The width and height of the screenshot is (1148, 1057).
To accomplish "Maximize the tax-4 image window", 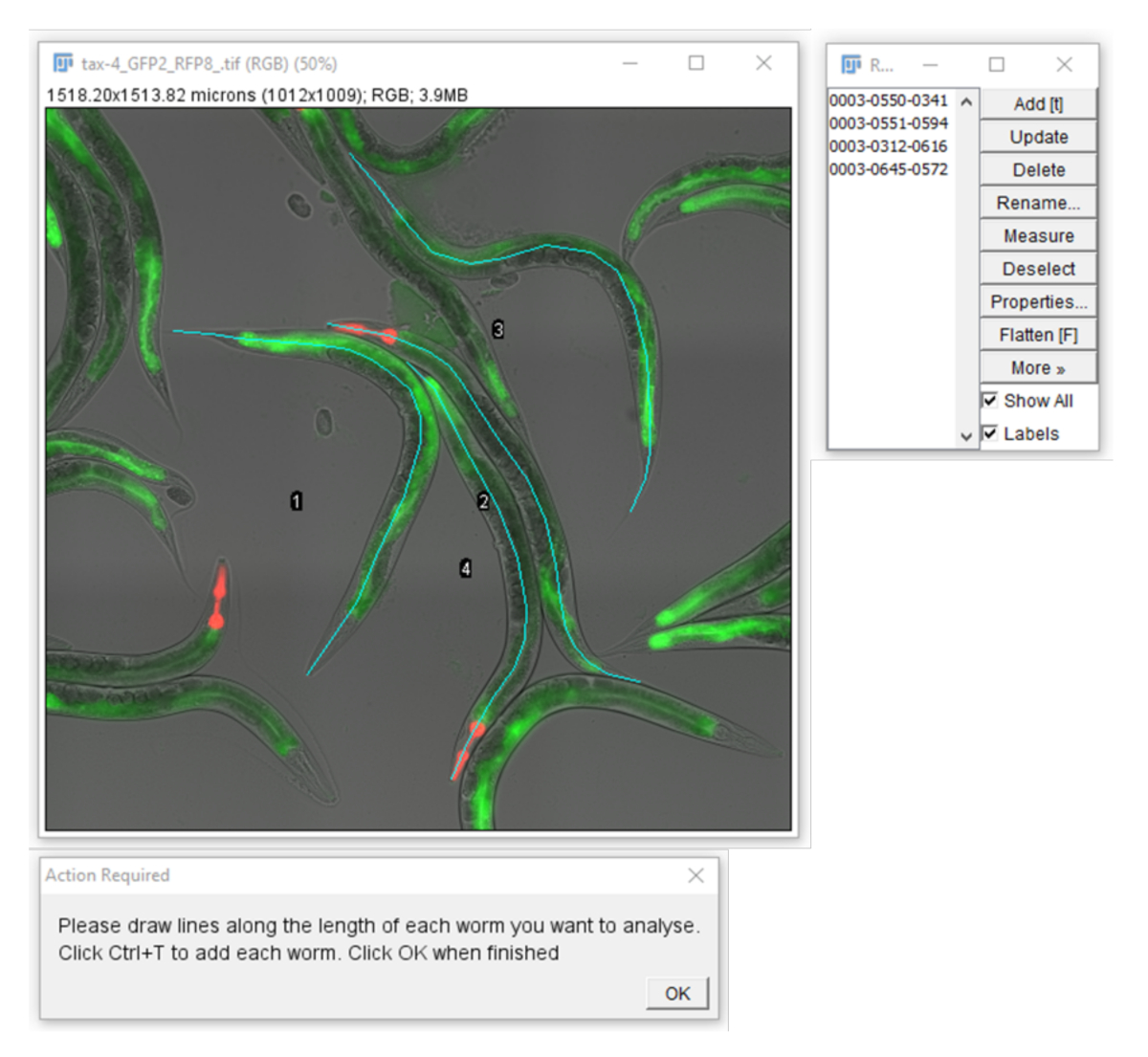I will pyautogui.click(x=696, y=63).
